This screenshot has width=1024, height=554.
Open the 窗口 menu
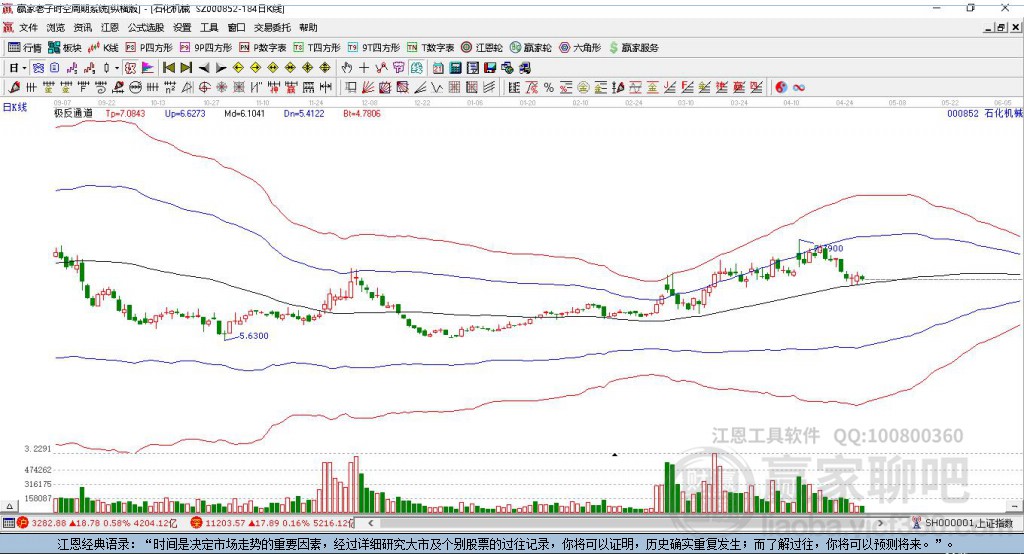236,27
